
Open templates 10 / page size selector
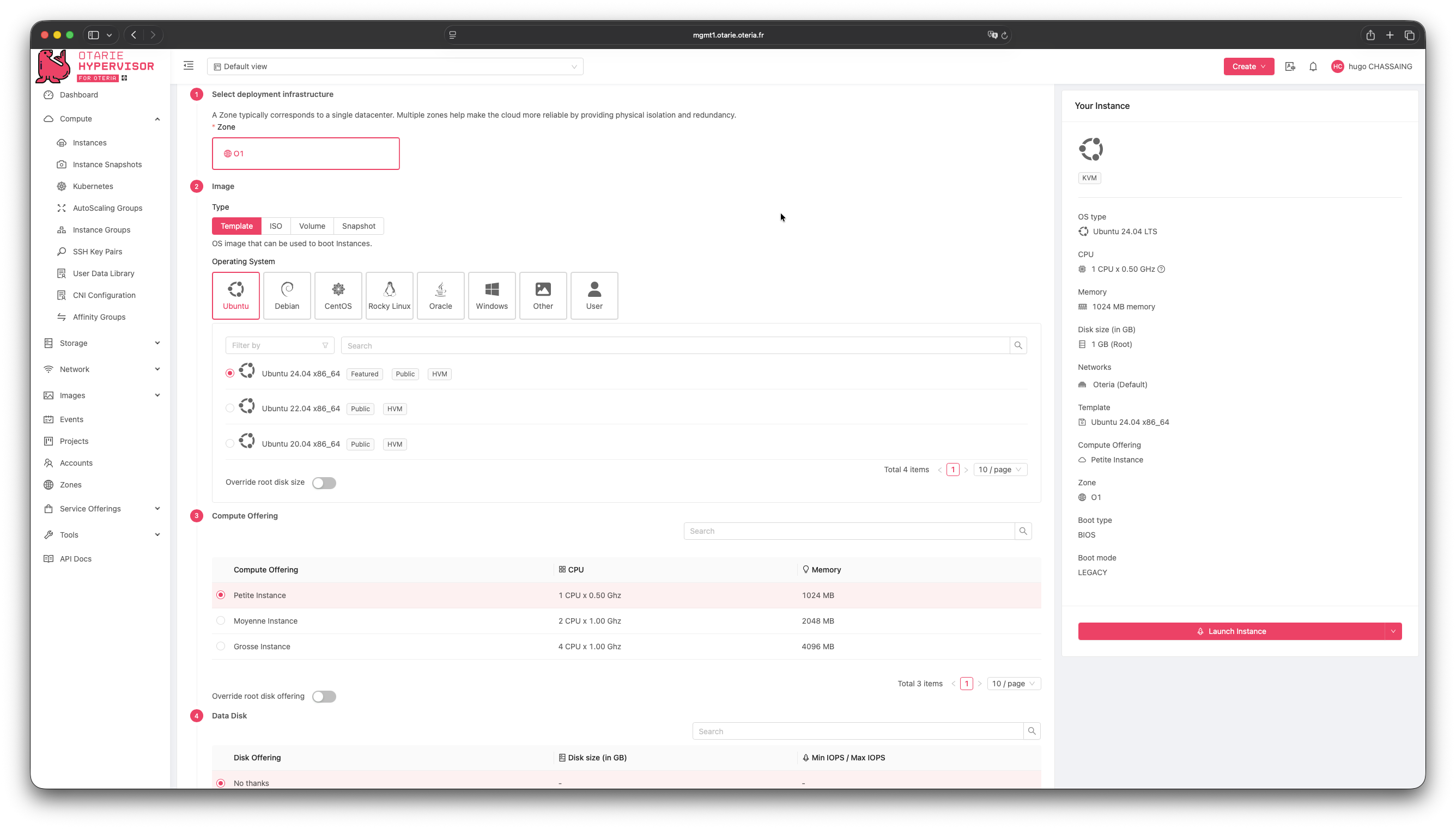(x=1000, y=470)
